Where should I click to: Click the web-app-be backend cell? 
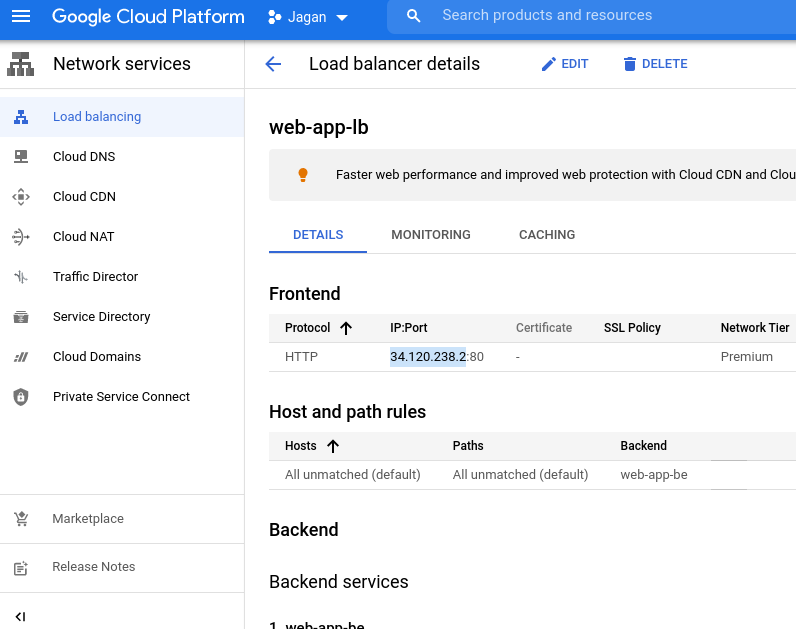pos(654,475)
